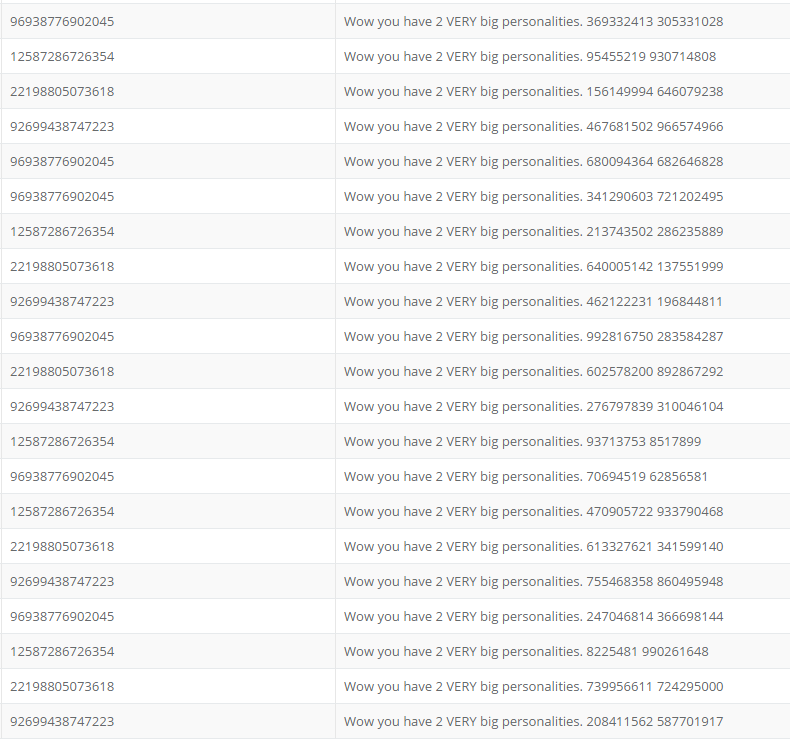Click ID 12587286726354 beside message 470905722
This screenshot has width=790, height=739.
coord(62,512)
